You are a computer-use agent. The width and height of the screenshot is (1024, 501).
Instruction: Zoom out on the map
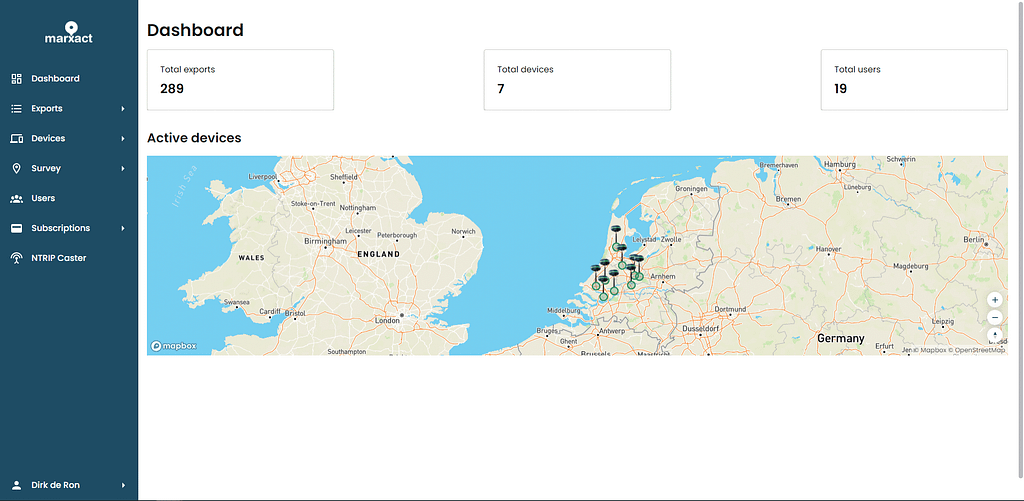click(994, 317)
